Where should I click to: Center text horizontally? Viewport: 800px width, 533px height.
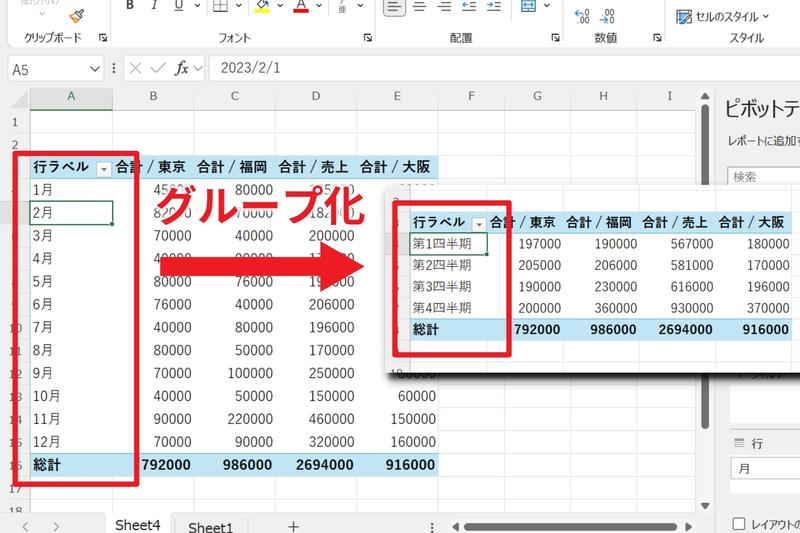pyautogui.click(x=419, y=6)
